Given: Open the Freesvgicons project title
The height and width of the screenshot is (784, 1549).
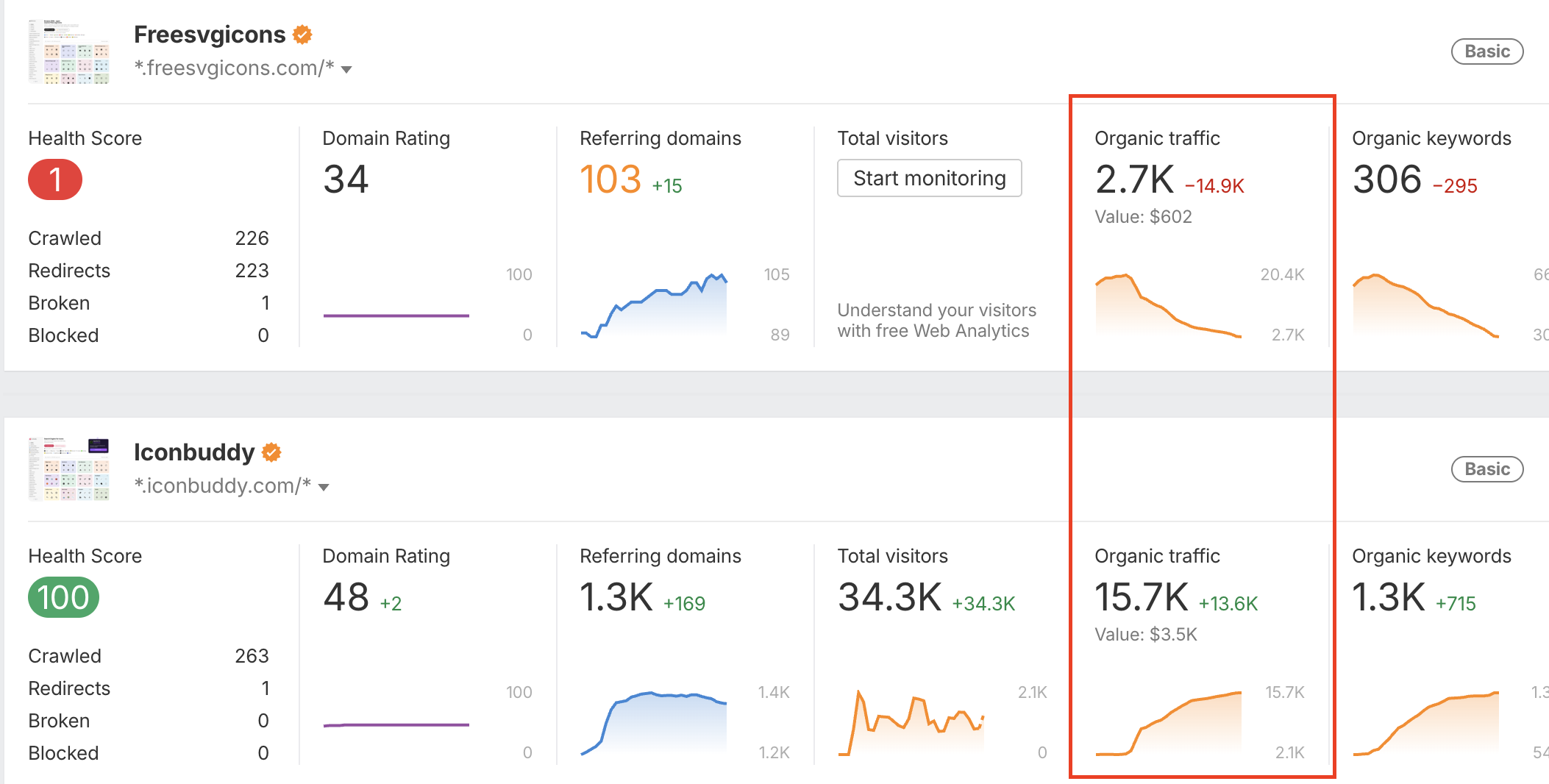Looking at the screenshot, I should [210, 35].
